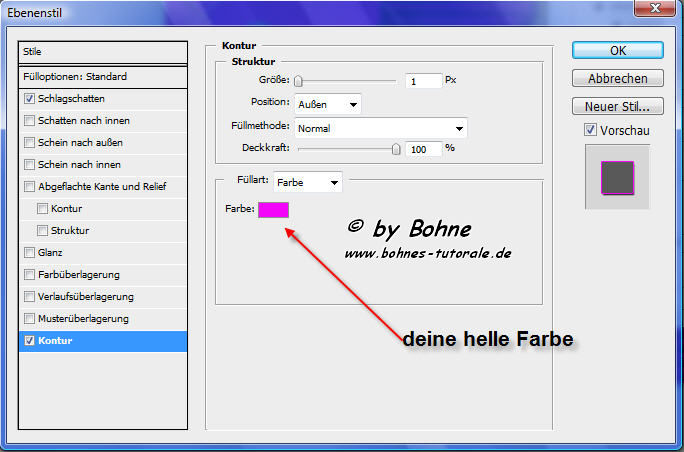Click the Neuer Stil... button
The width and height of the screenshot is (684, 452).
tap(617, 106)
